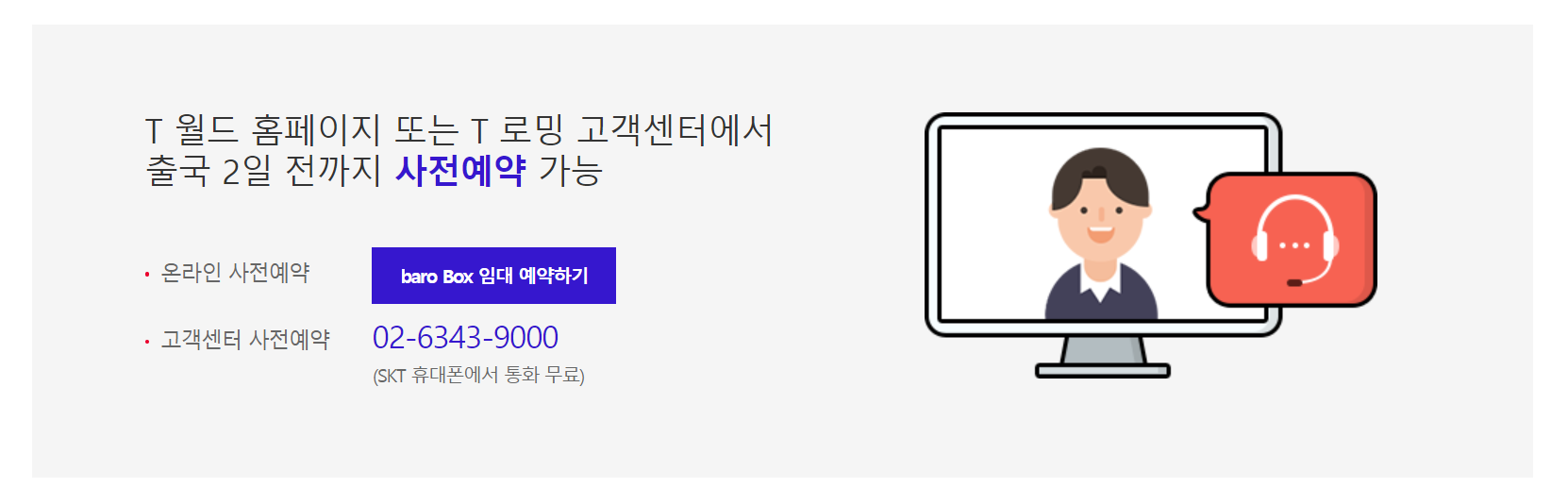Image resolution: width=1568 pixels, height=488 pixels.
Task: Click the 고객센터 사전예약 label
Action: click(x=245, y=340)
